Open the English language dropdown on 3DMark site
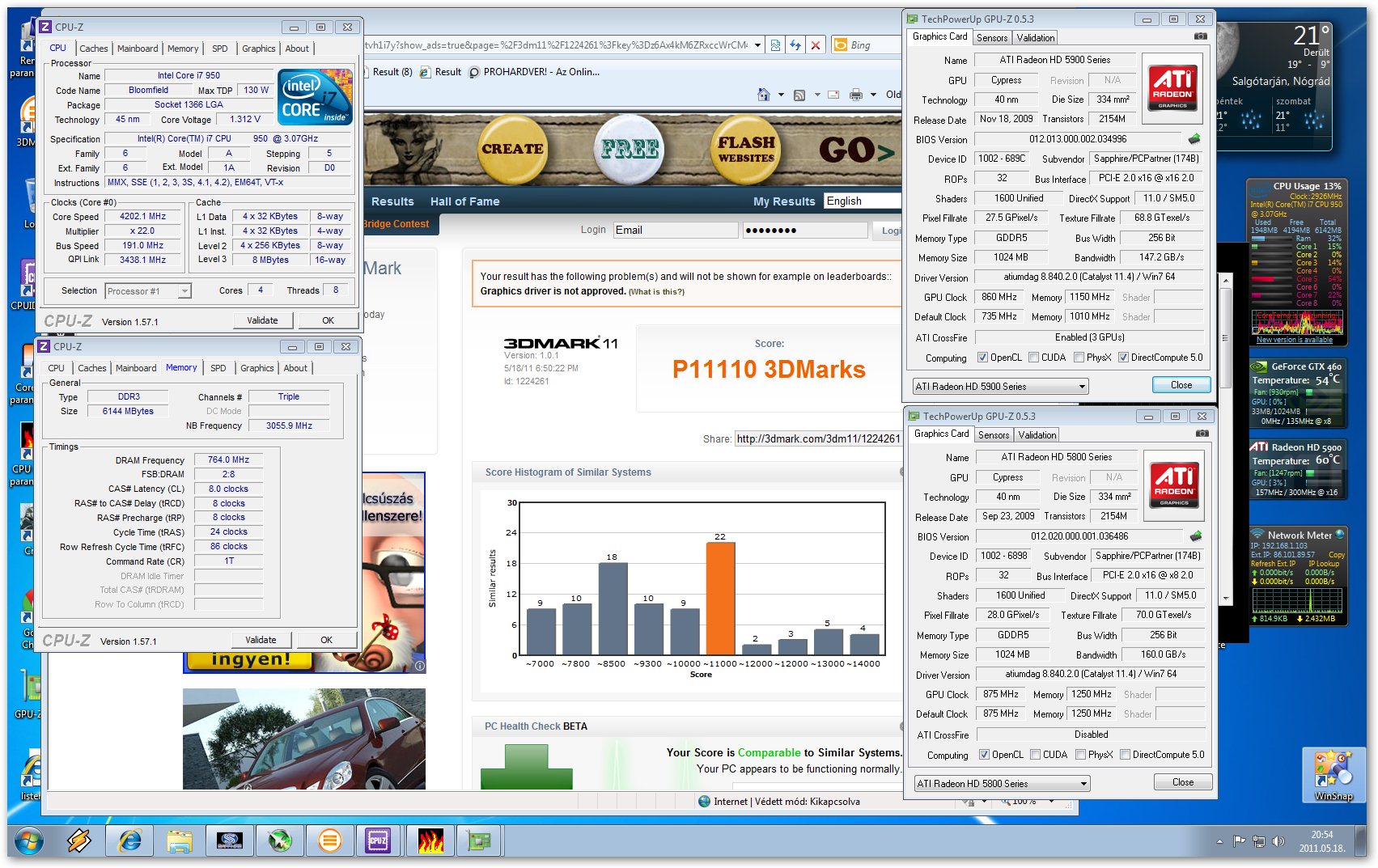1378x868 pixels. coord(862,201)
